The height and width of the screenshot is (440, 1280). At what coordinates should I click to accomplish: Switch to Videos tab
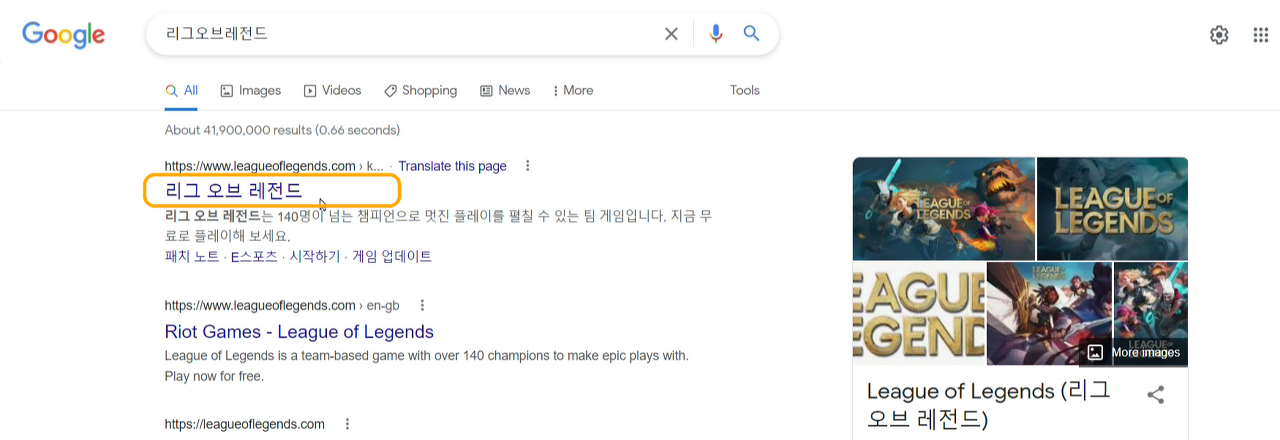tap(333, 90)
